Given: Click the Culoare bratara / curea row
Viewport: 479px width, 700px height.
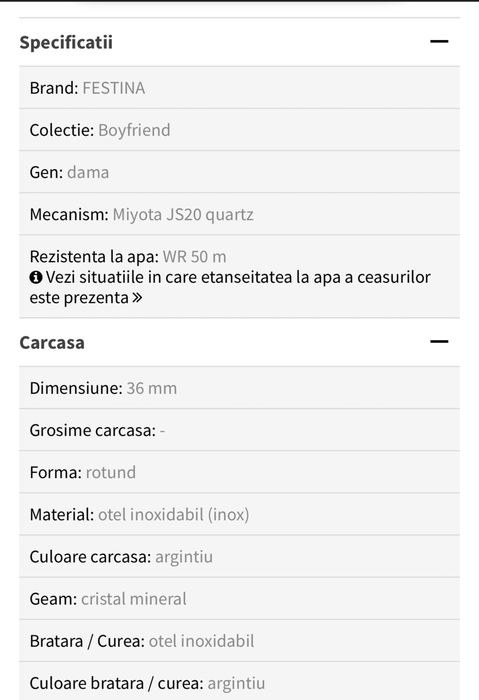Looking at the screenshot, I should tap(239, 681).
